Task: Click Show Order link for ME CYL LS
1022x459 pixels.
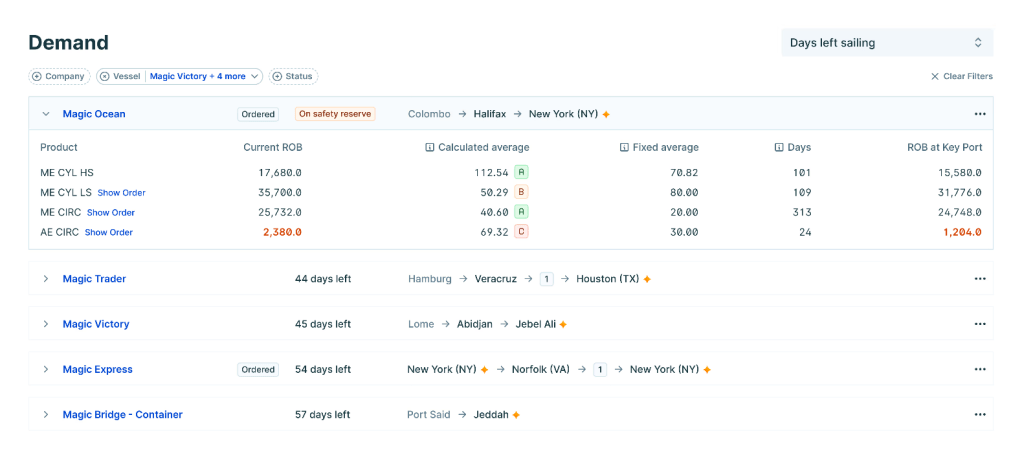Action: click(x=121, y=193)
